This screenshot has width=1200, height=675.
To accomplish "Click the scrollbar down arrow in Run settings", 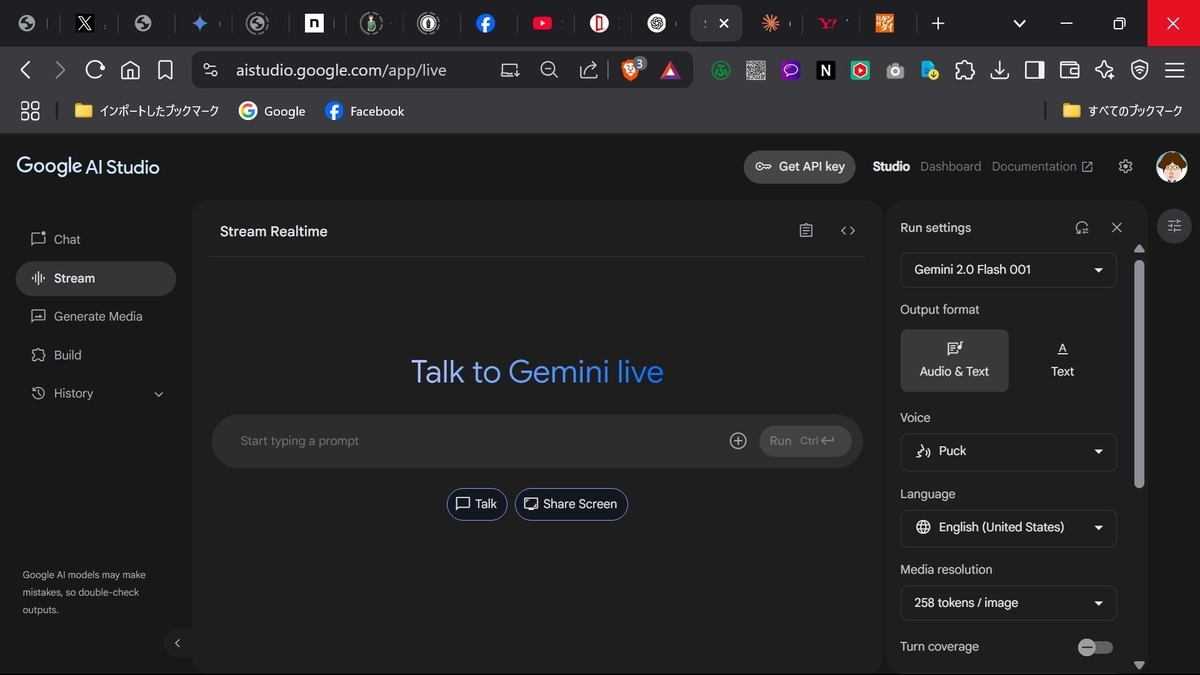I will coord(1139,665).
